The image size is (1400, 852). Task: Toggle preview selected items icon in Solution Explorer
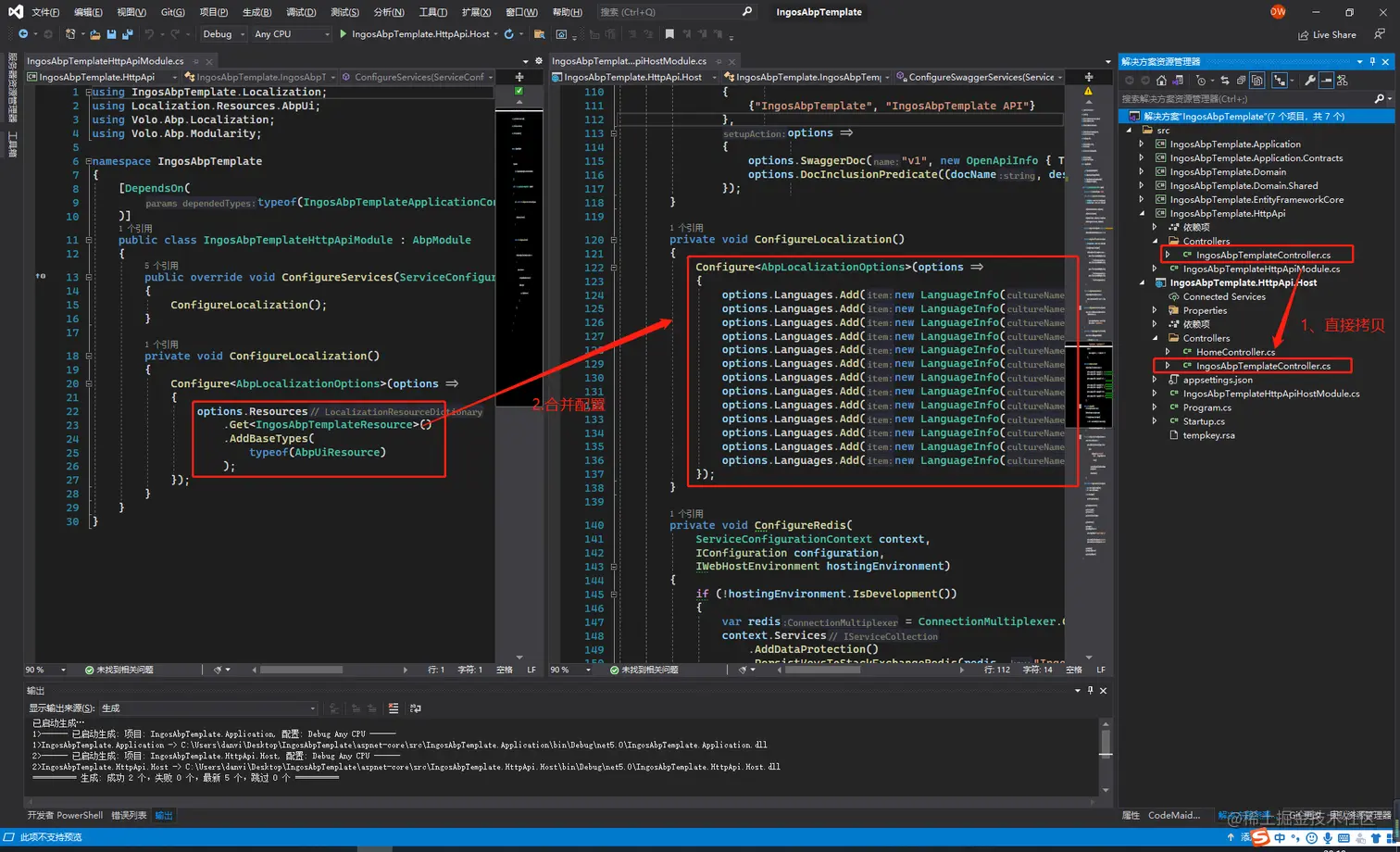(1326, 81)
